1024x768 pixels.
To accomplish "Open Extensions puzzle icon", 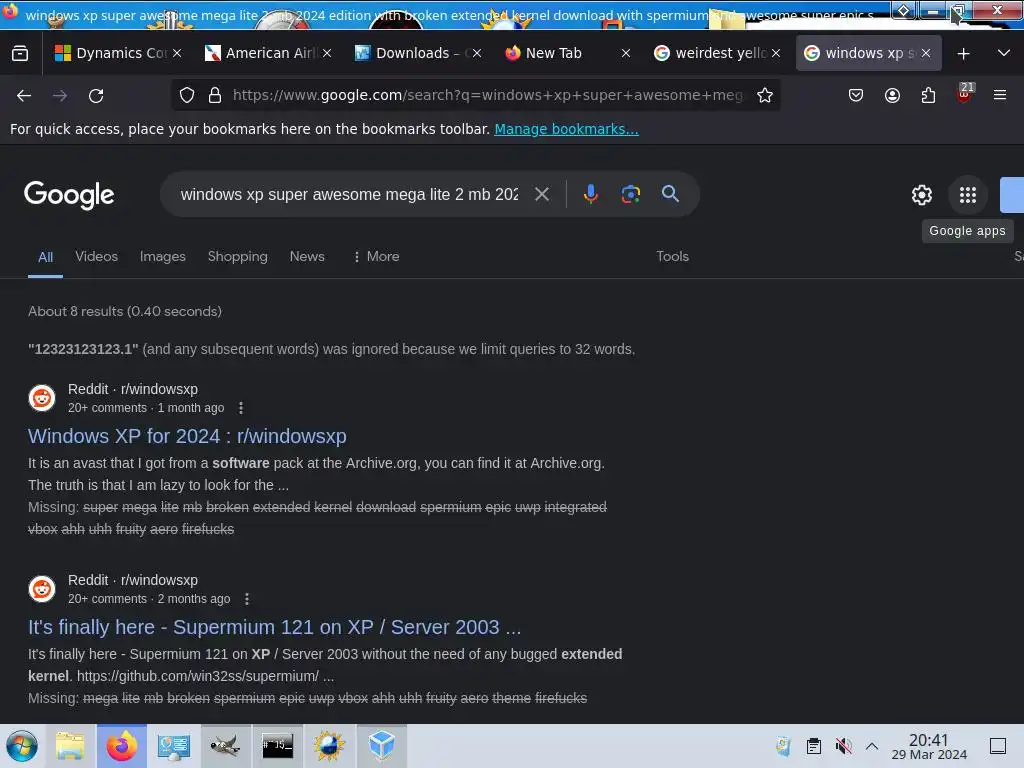I will click(928, 95).
